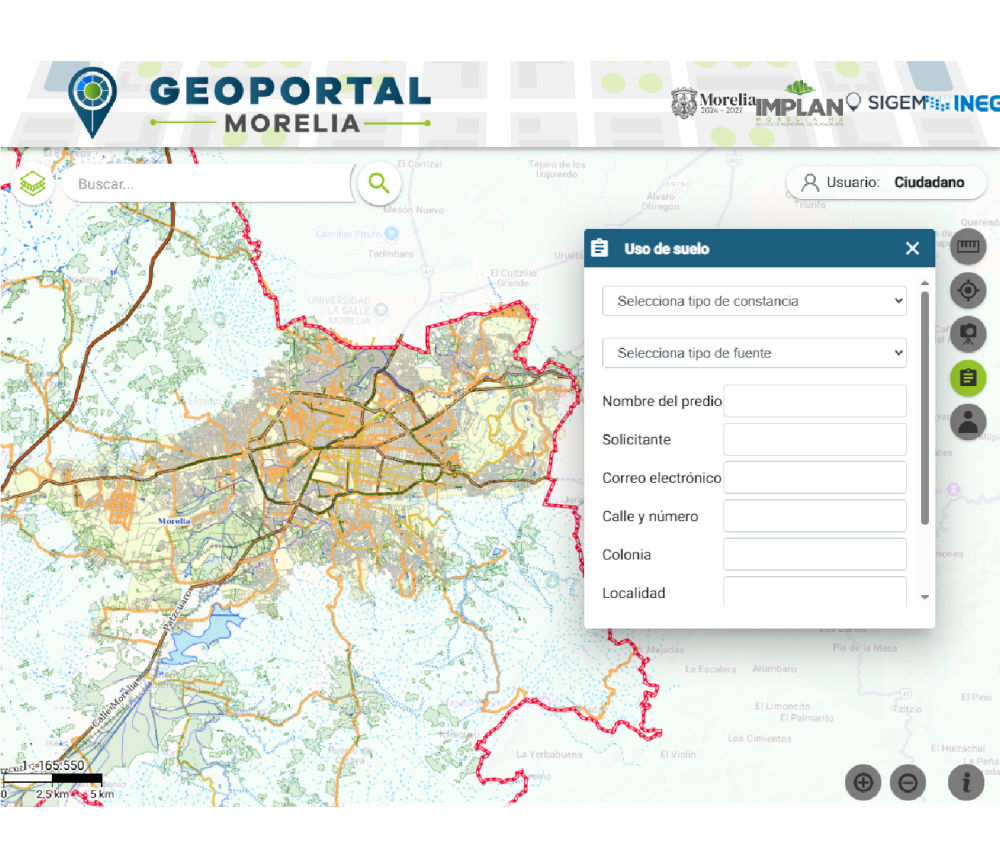Click the Usuario: Ciudadano button

(886, 183)
